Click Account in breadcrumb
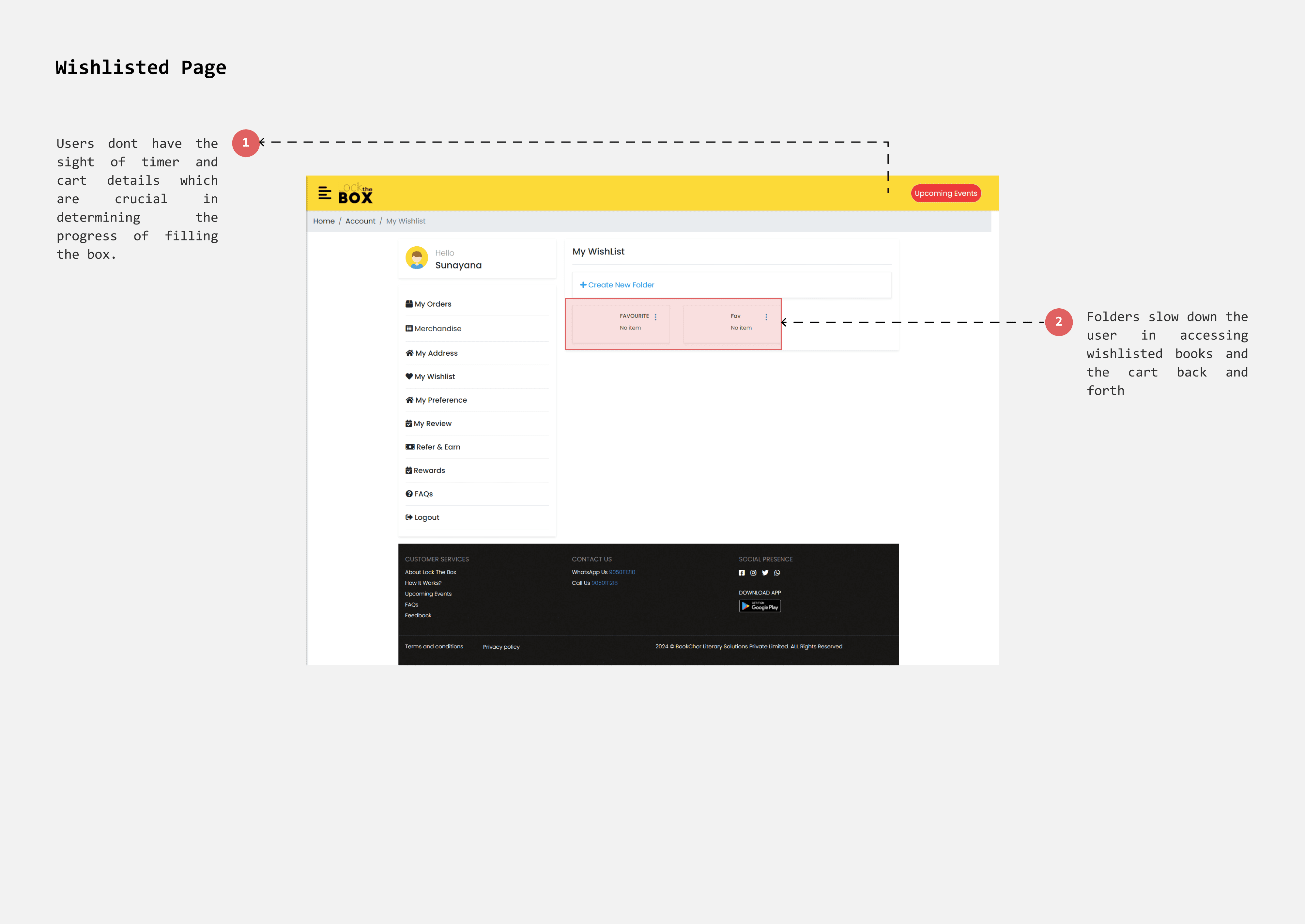 [x=360, y=221]
